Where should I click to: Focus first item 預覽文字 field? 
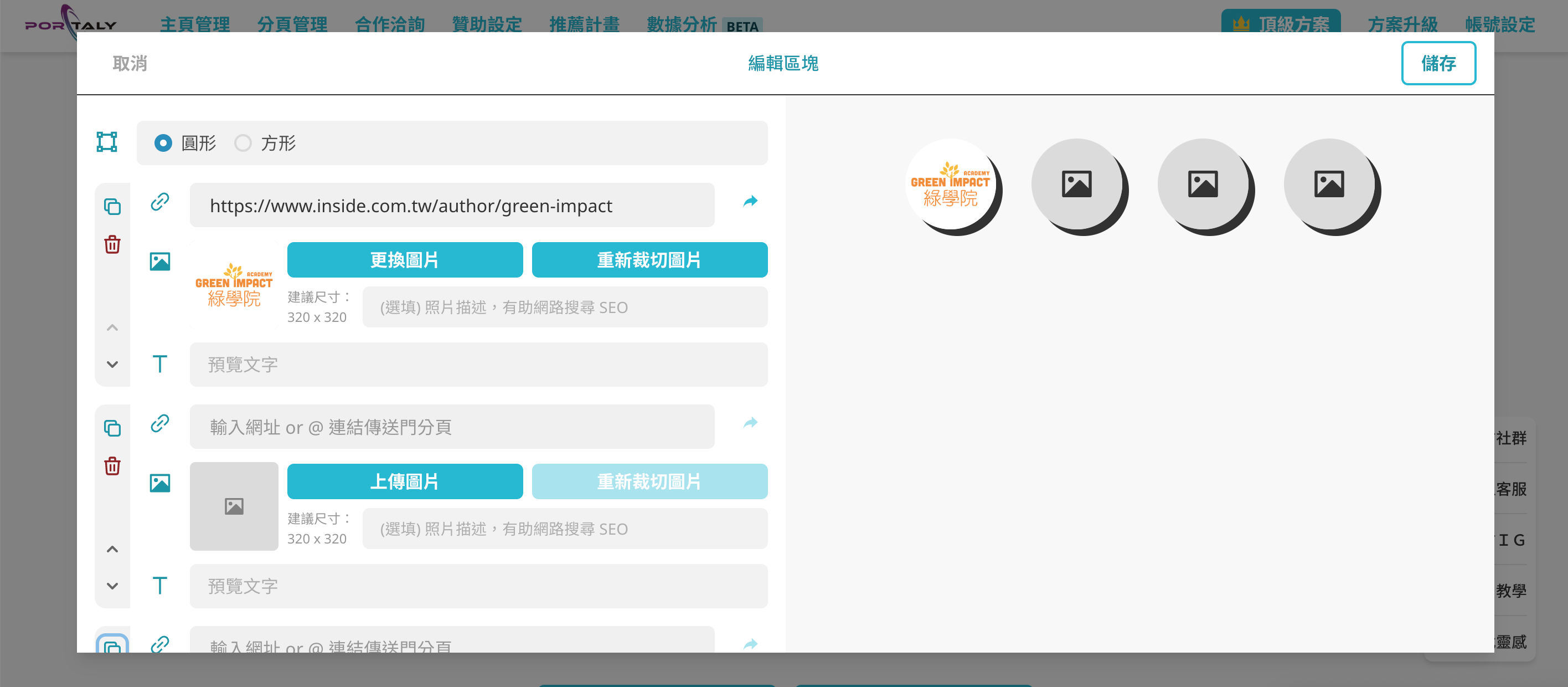coord(478,364)
